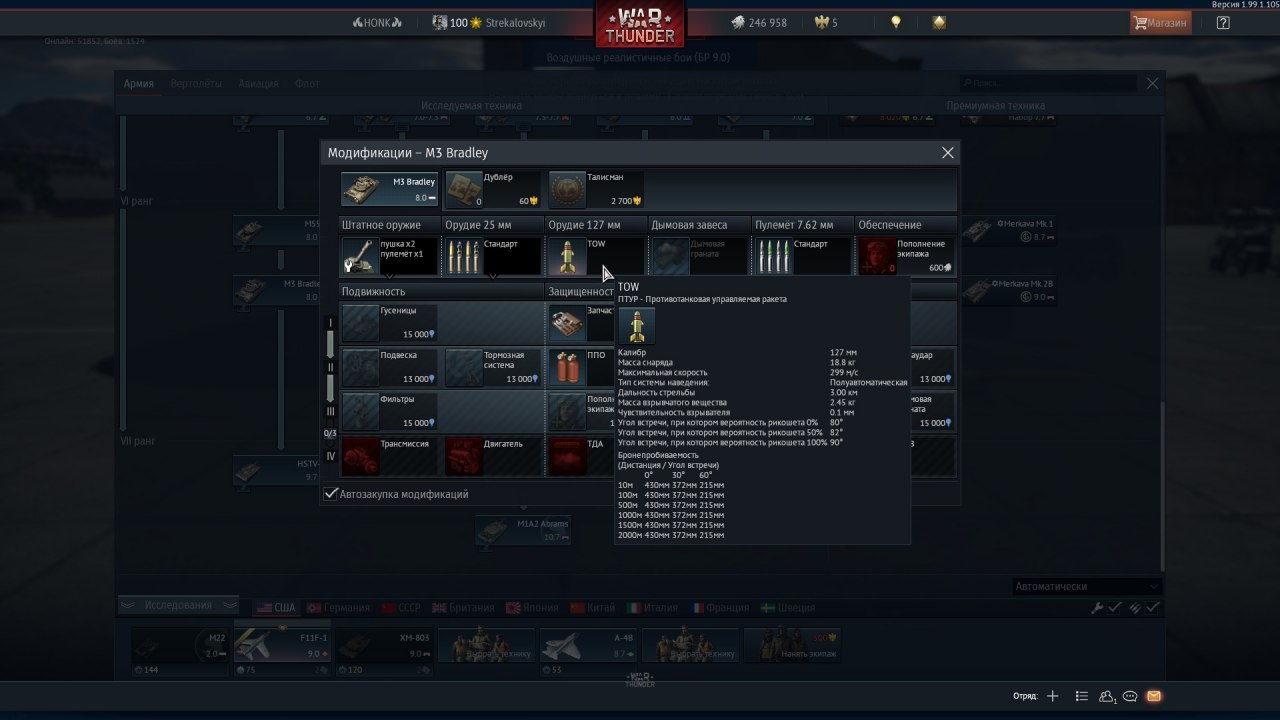Close the research tree window
This screenshot has height=720, width=1280.
[1152, 84]
